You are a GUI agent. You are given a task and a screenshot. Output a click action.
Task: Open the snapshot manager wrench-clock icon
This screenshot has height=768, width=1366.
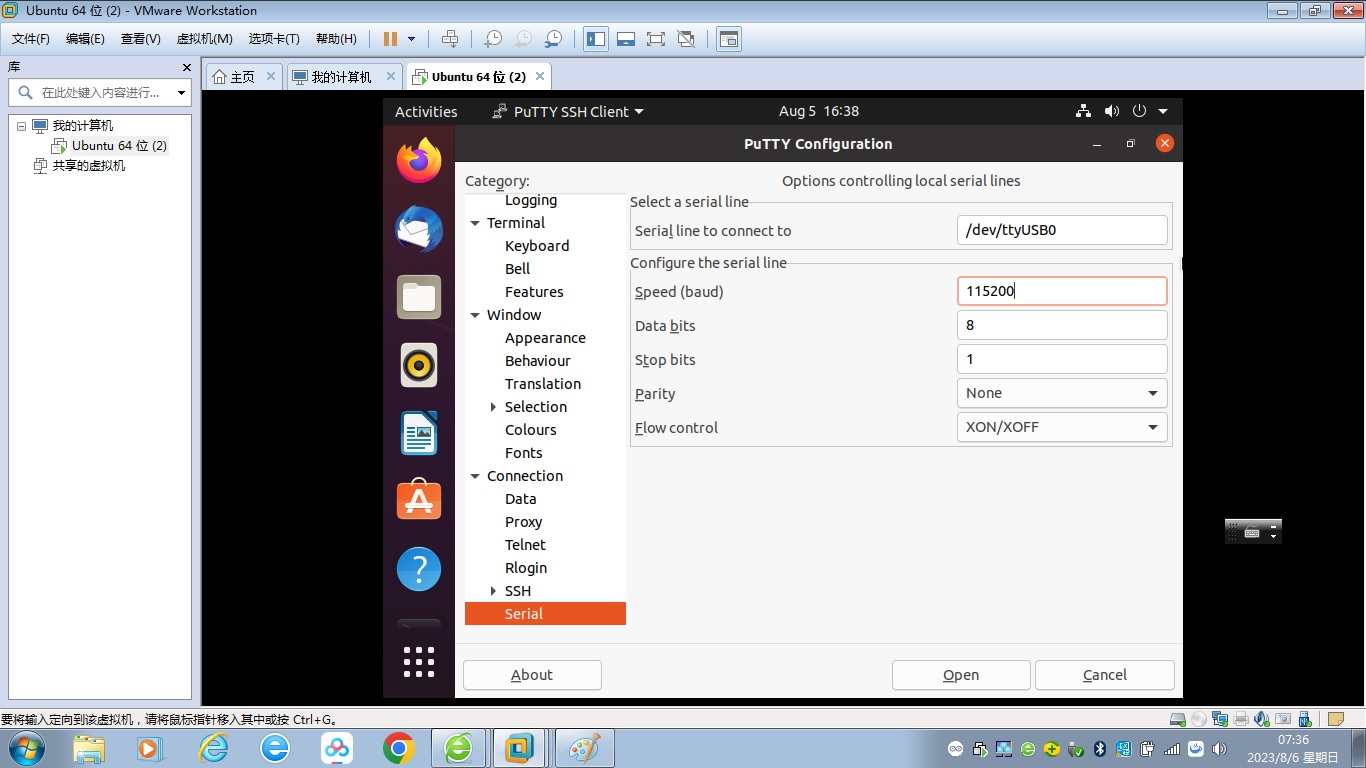(x=553, y=39)
